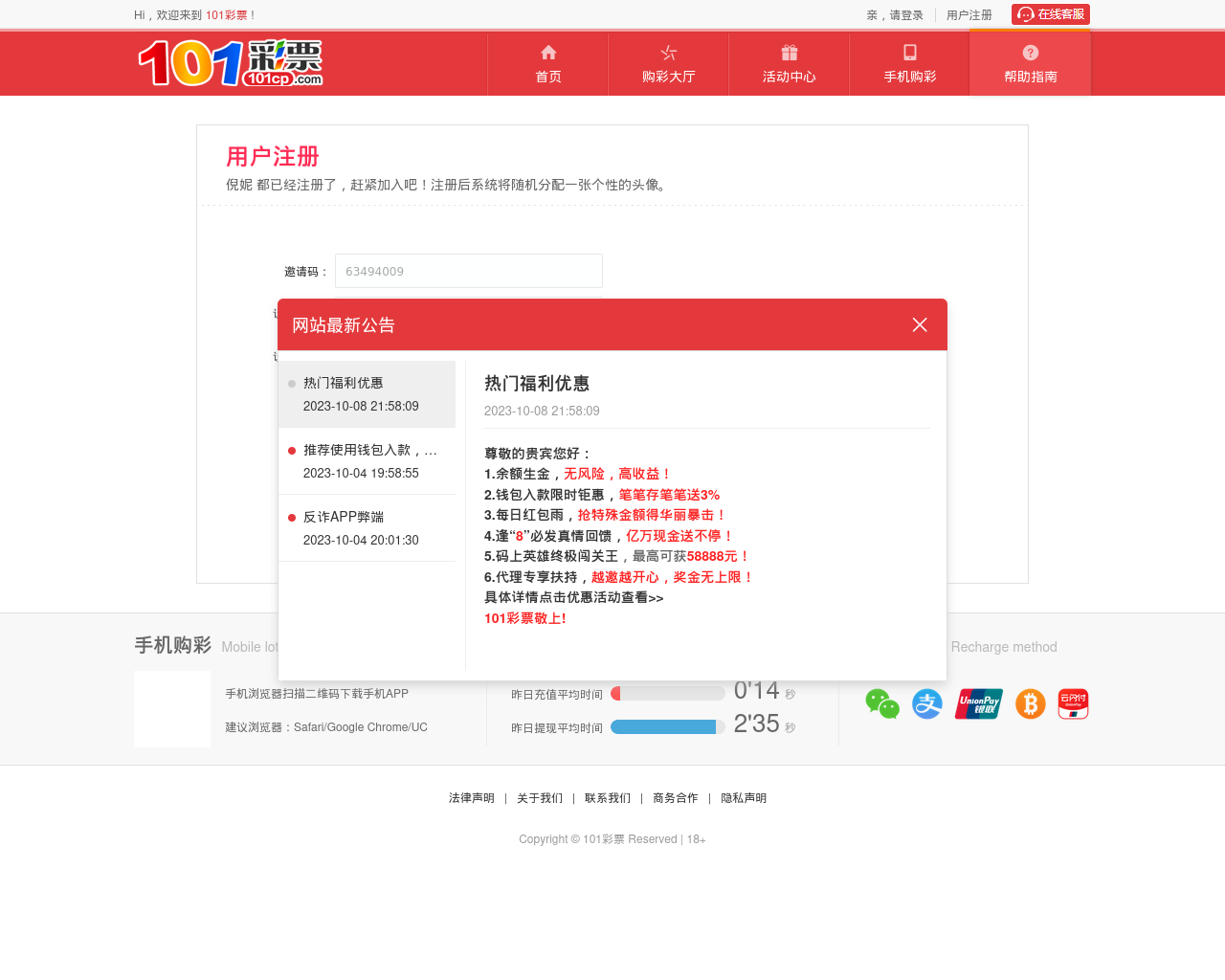This screenshot has height=980, width=1225.
Task: Select announcement 反诈APP弊端
Action: click(x=367, y=528)
